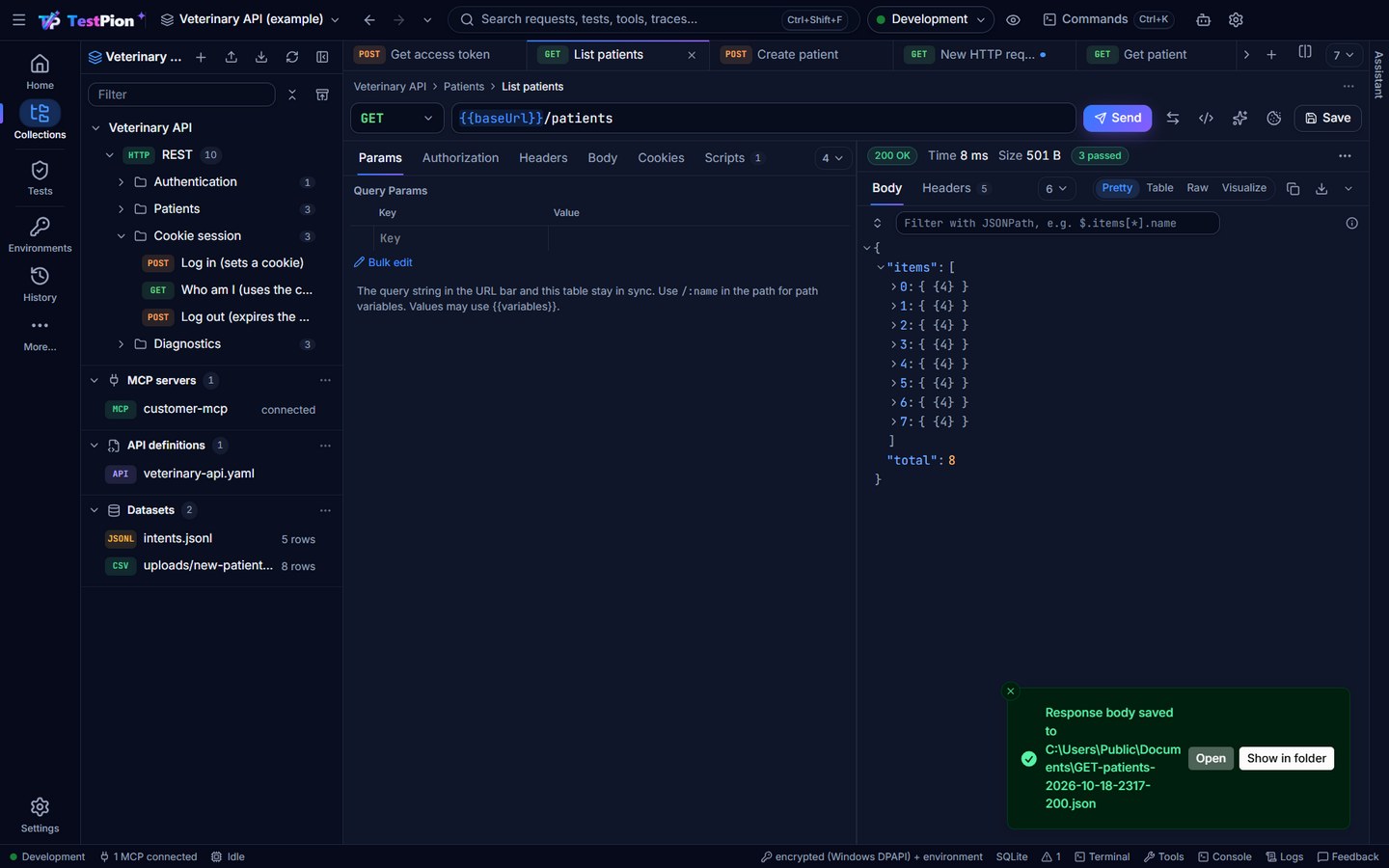
Task: Open the Environments sidebar section
Action: click(40, 234)
